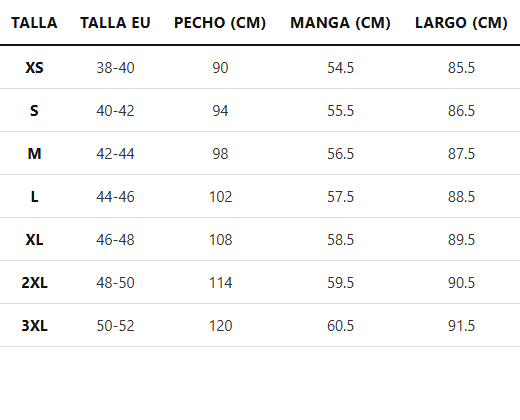
Task: Select the XL size label
Action: click(34, 240)
